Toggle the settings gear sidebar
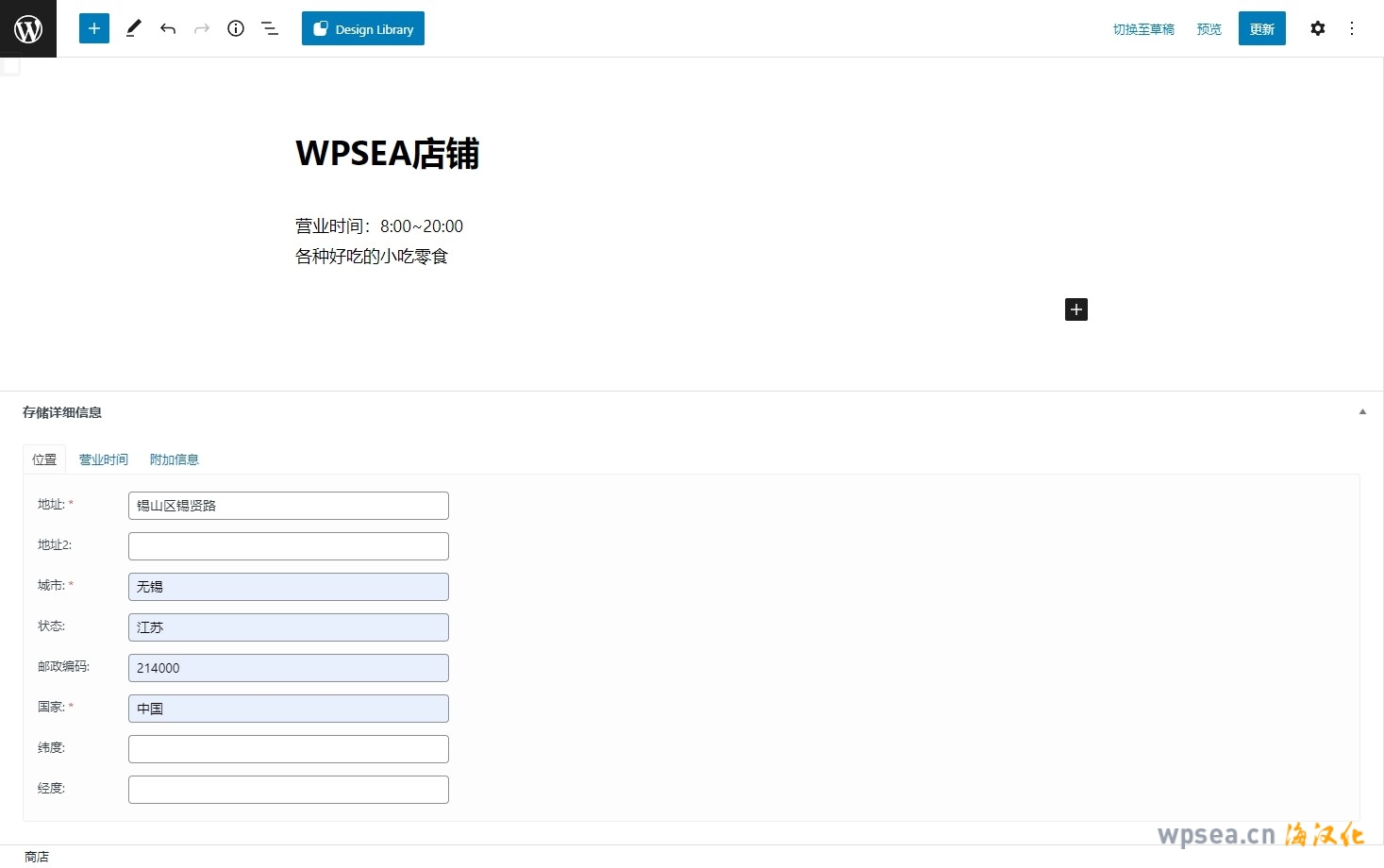The height and width of the screenshot is (868, 1384). tap(1318, 28)
